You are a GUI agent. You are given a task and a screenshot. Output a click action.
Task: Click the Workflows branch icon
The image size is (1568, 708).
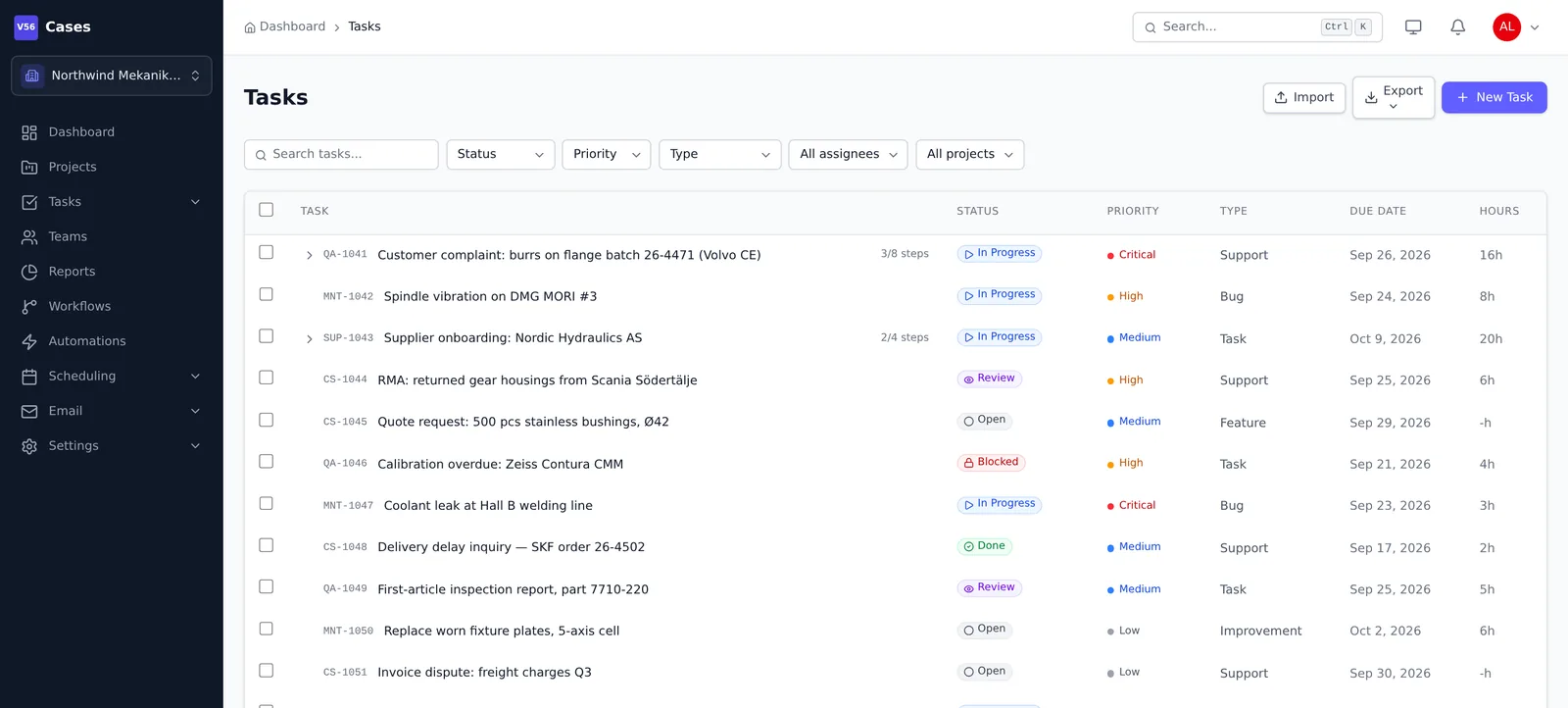pyautogui.click(x=29, y=307)
